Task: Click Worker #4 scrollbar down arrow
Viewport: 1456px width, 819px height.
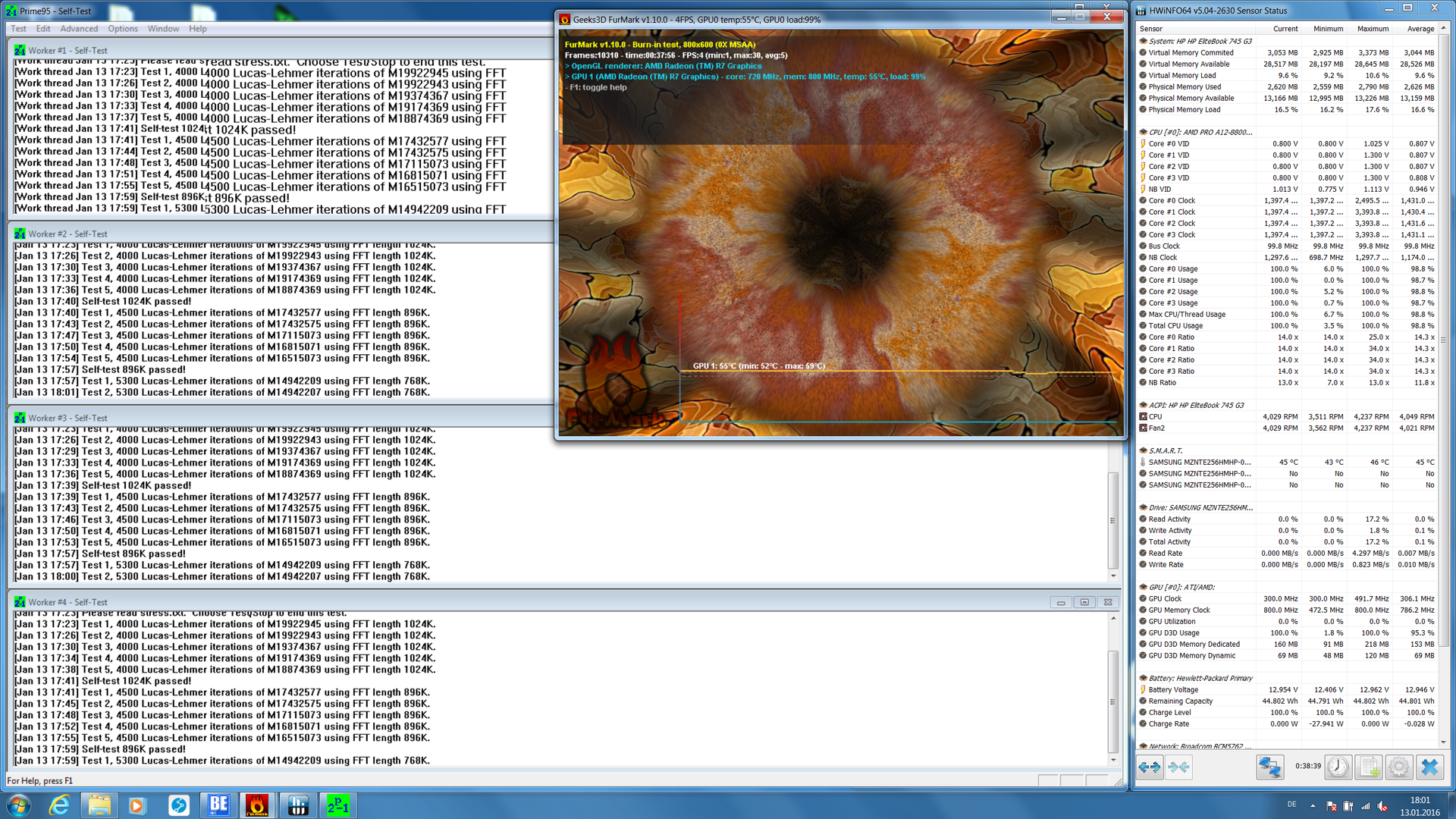Action: pos(1113,760)
